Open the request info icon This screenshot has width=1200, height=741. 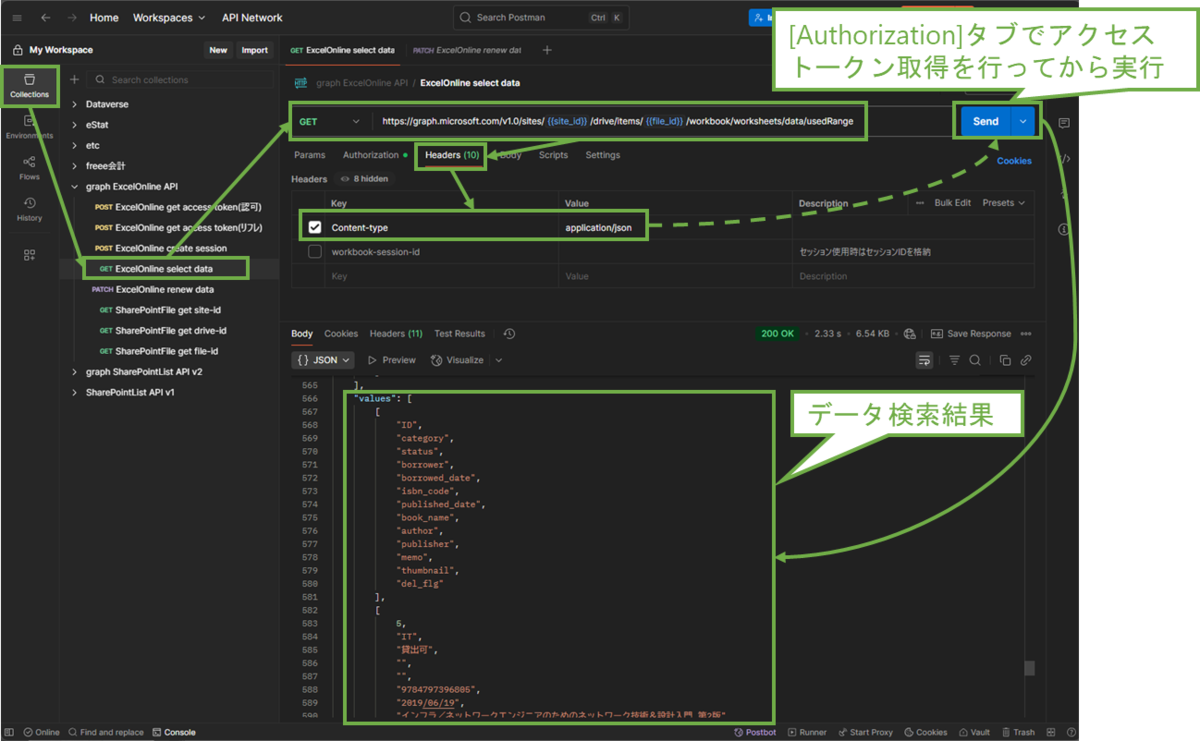tap(1064, 229)
